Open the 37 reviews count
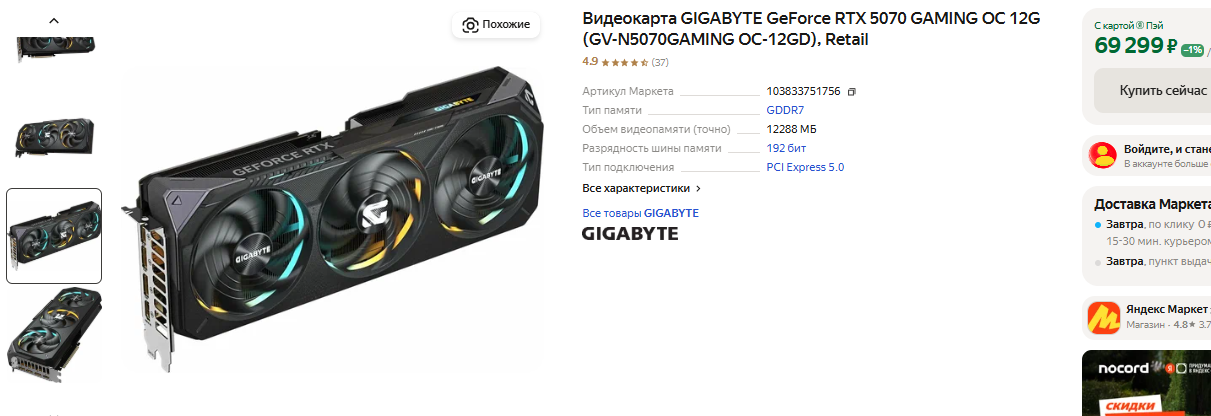The height and width of the screenshot is (416, 1211). tap(660, 62)
